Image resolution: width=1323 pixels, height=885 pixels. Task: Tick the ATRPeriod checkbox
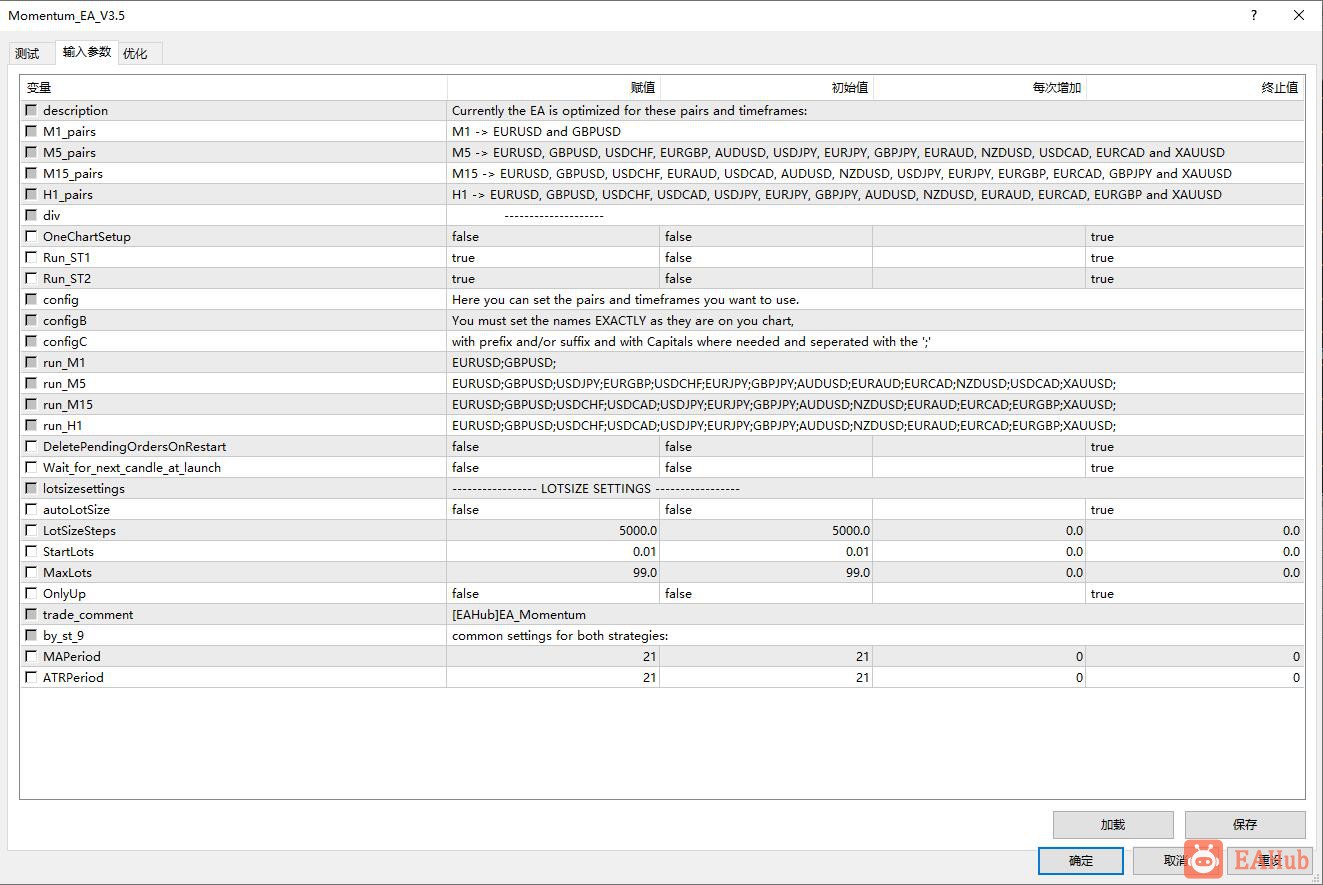31,677
